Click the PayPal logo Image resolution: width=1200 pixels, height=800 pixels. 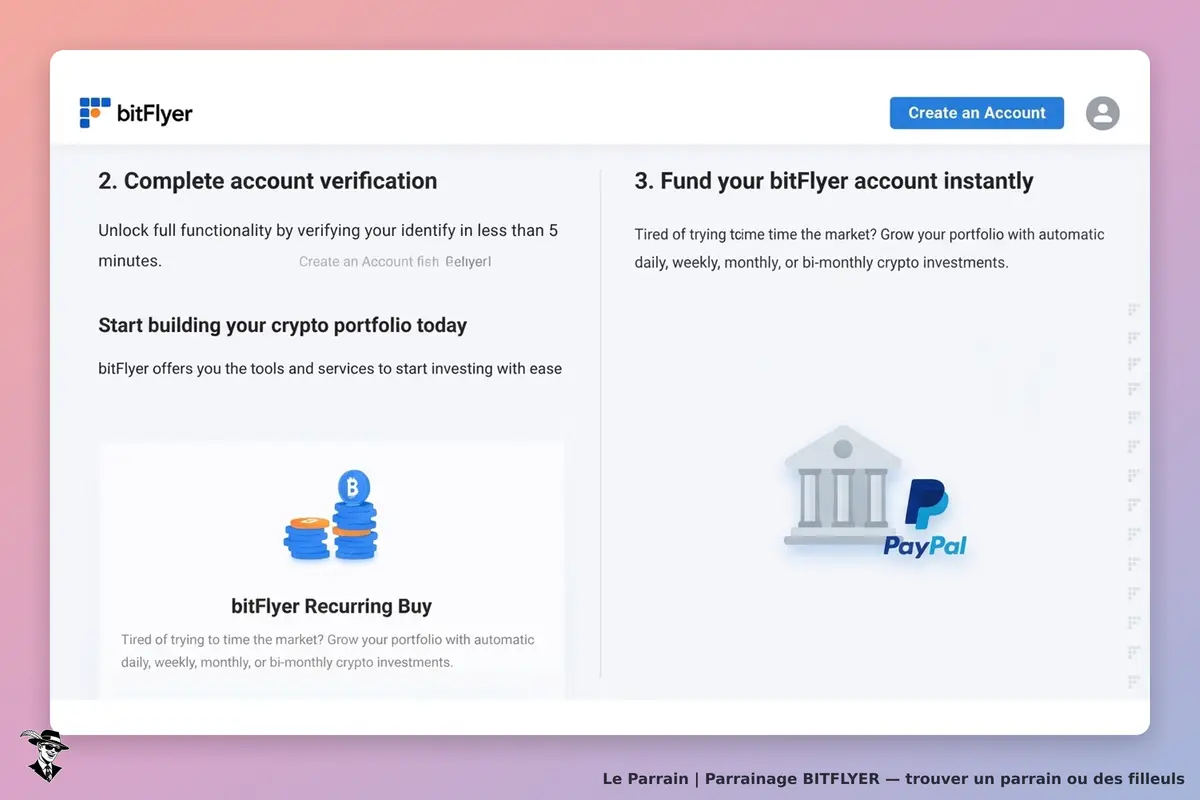pyautogui.click(x=926, y=518)
